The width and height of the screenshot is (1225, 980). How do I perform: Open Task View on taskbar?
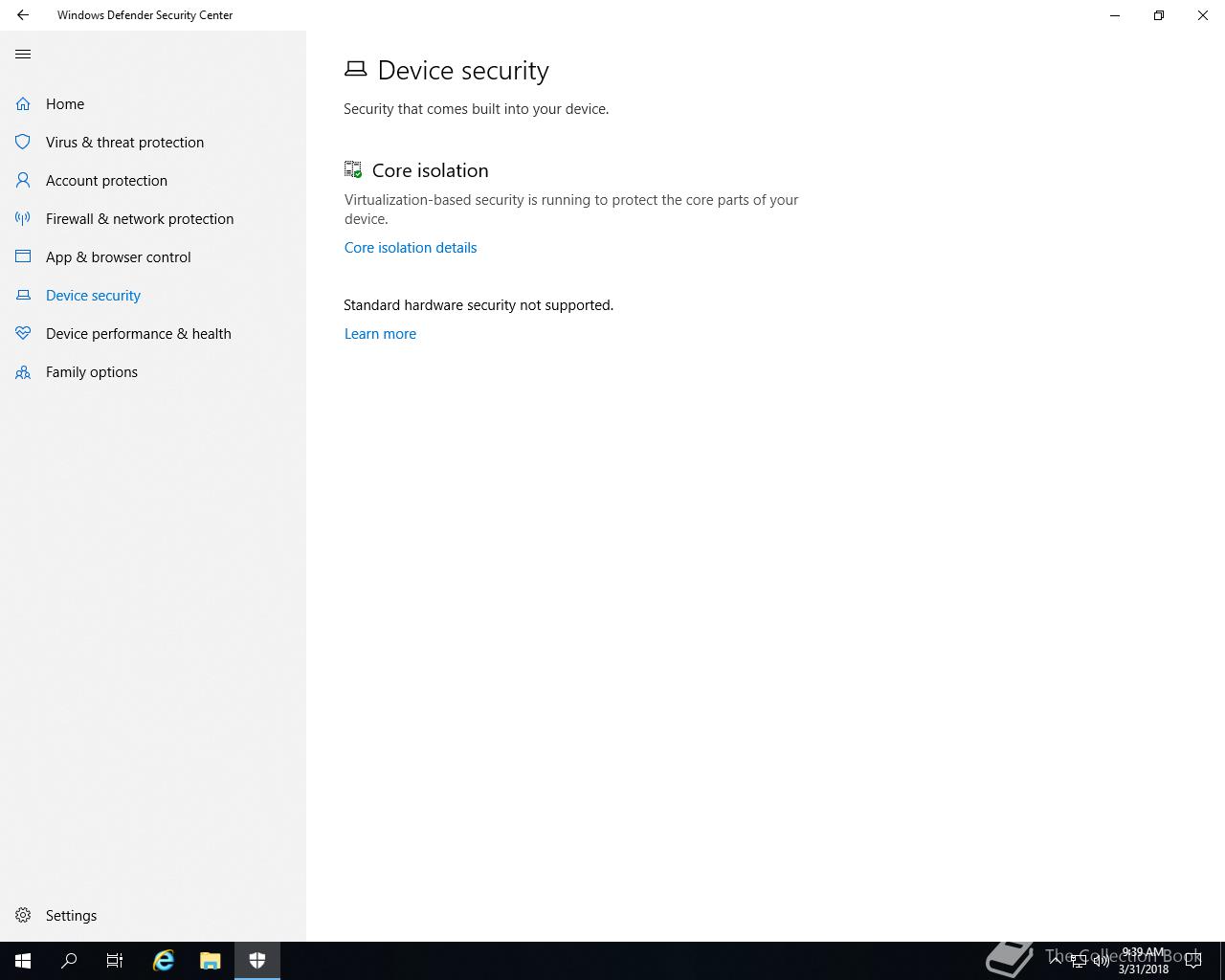coord(115,961)
